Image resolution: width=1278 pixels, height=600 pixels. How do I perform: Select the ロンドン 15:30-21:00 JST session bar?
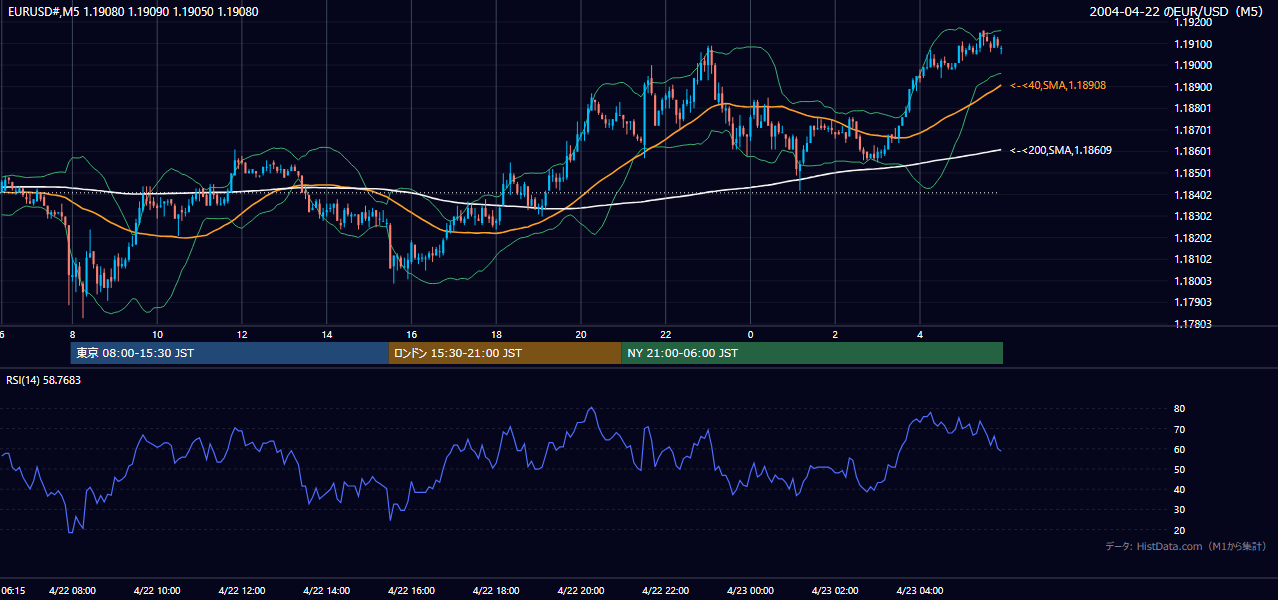(x=505, y=353)
